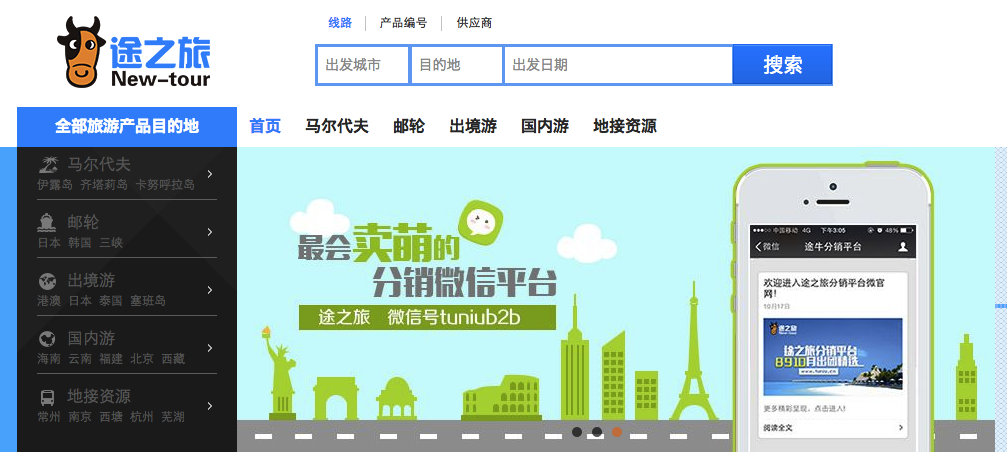Click the green WeChat smiley icon in banner
Screen dimensions: 1007x460
(479, 222)
